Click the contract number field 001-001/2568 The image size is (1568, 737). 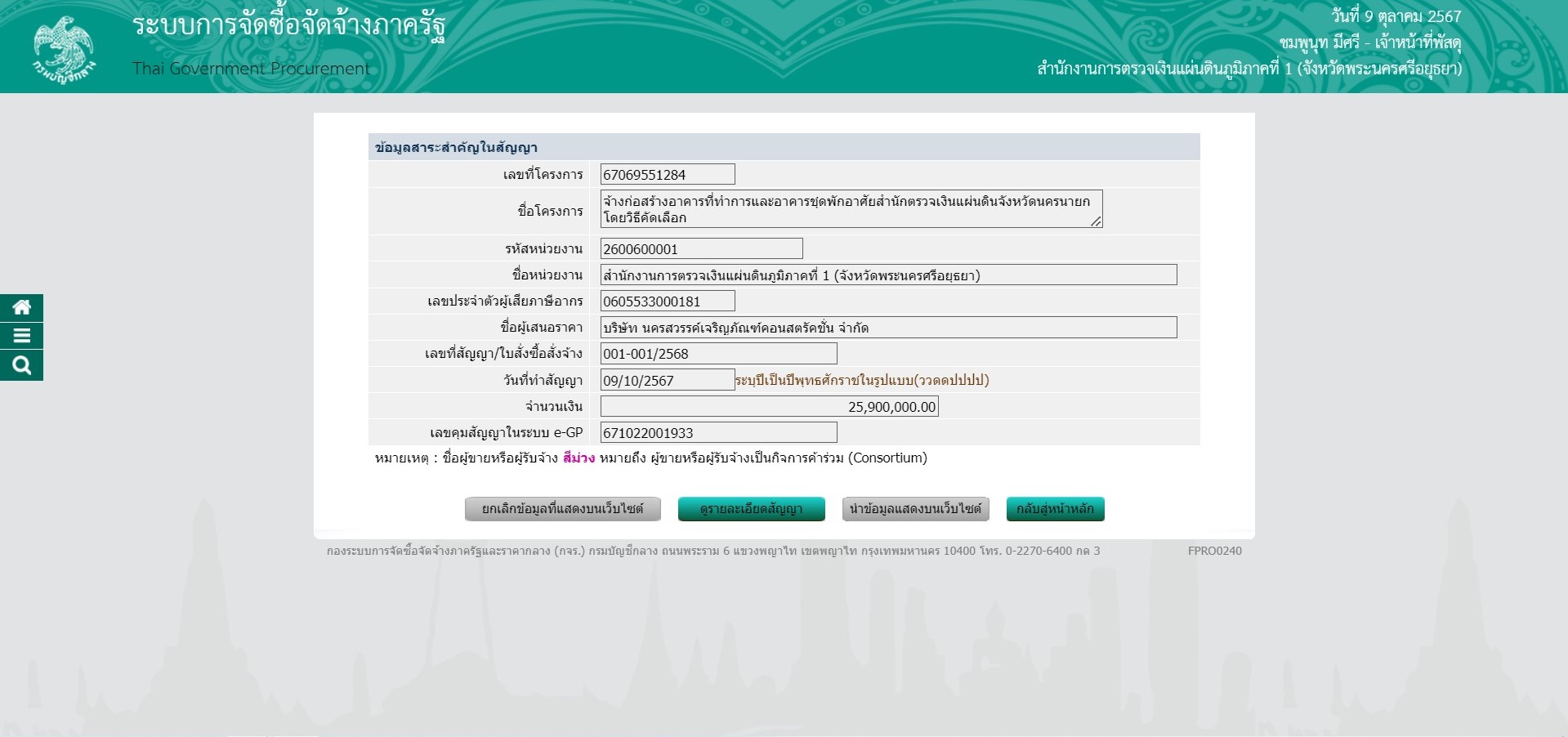tap(718, 354)
